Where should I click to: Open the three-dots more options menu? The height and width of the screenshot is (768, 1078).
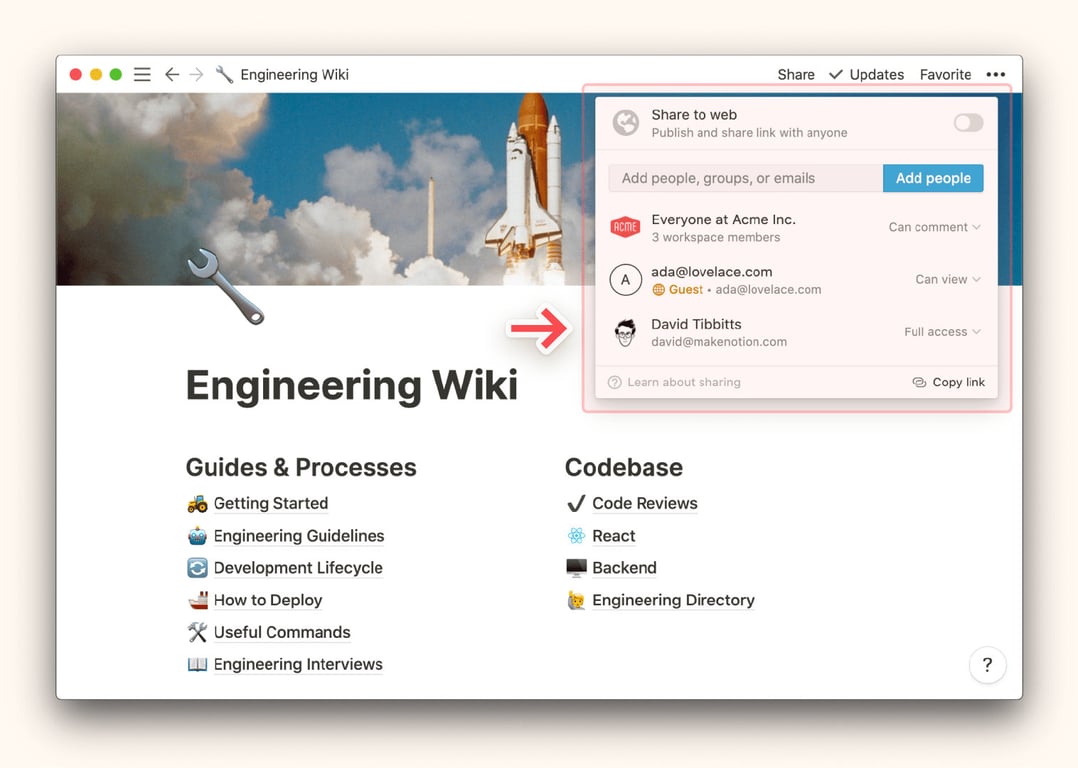point(995,75)
